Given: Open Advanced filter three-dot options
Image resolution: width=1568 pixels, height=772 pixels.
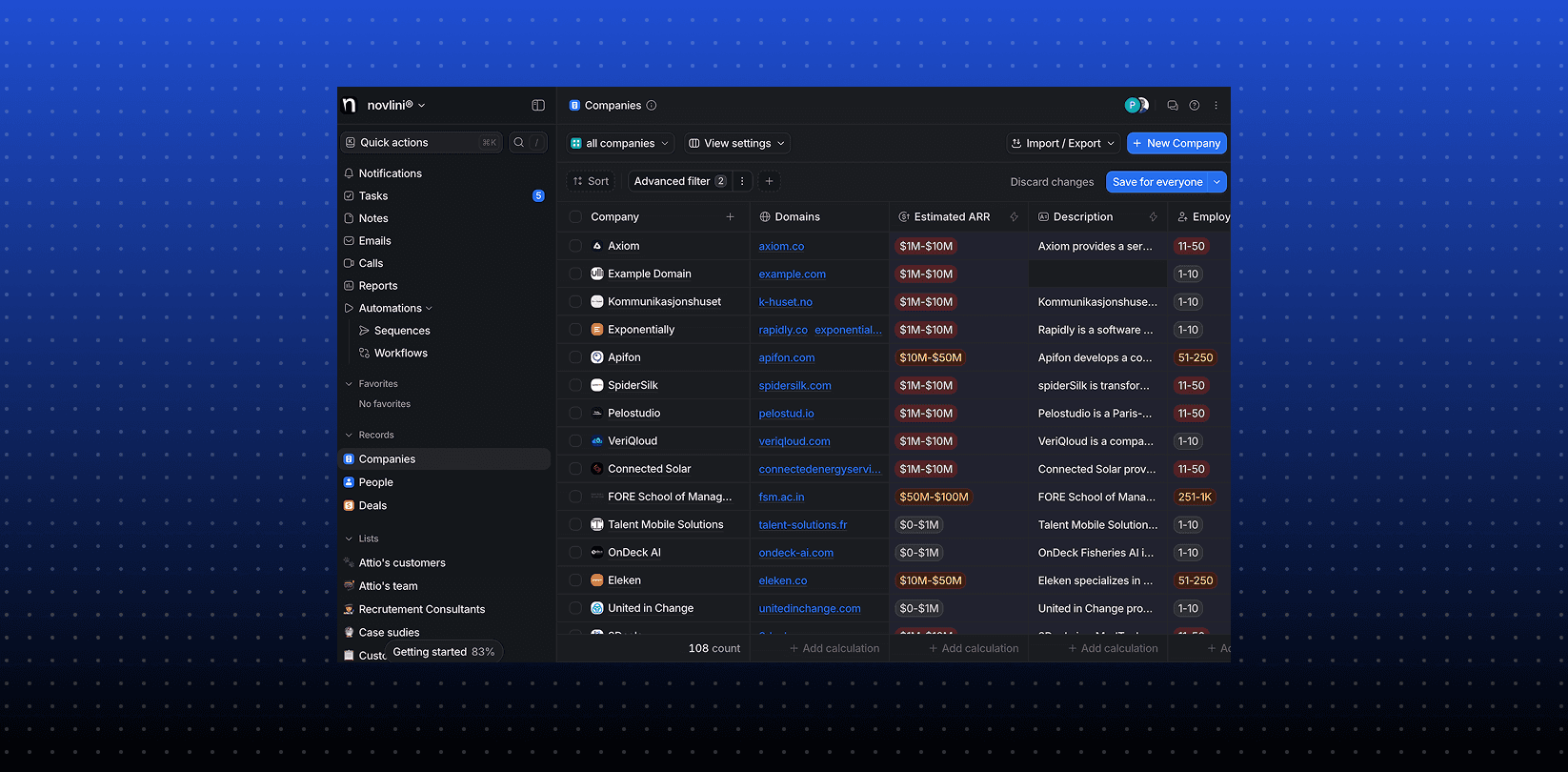Looking at the screenshot, I should click(x=742, y=181).
